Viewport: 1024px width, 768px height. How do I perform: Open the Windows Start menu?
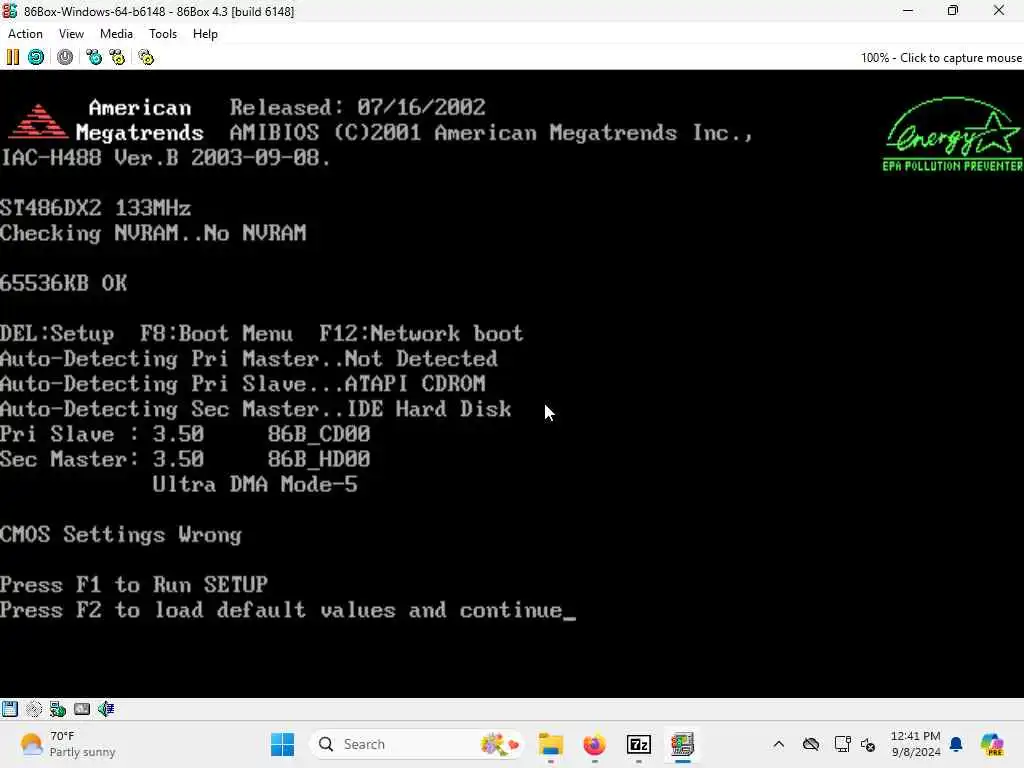tap(283, 744)
